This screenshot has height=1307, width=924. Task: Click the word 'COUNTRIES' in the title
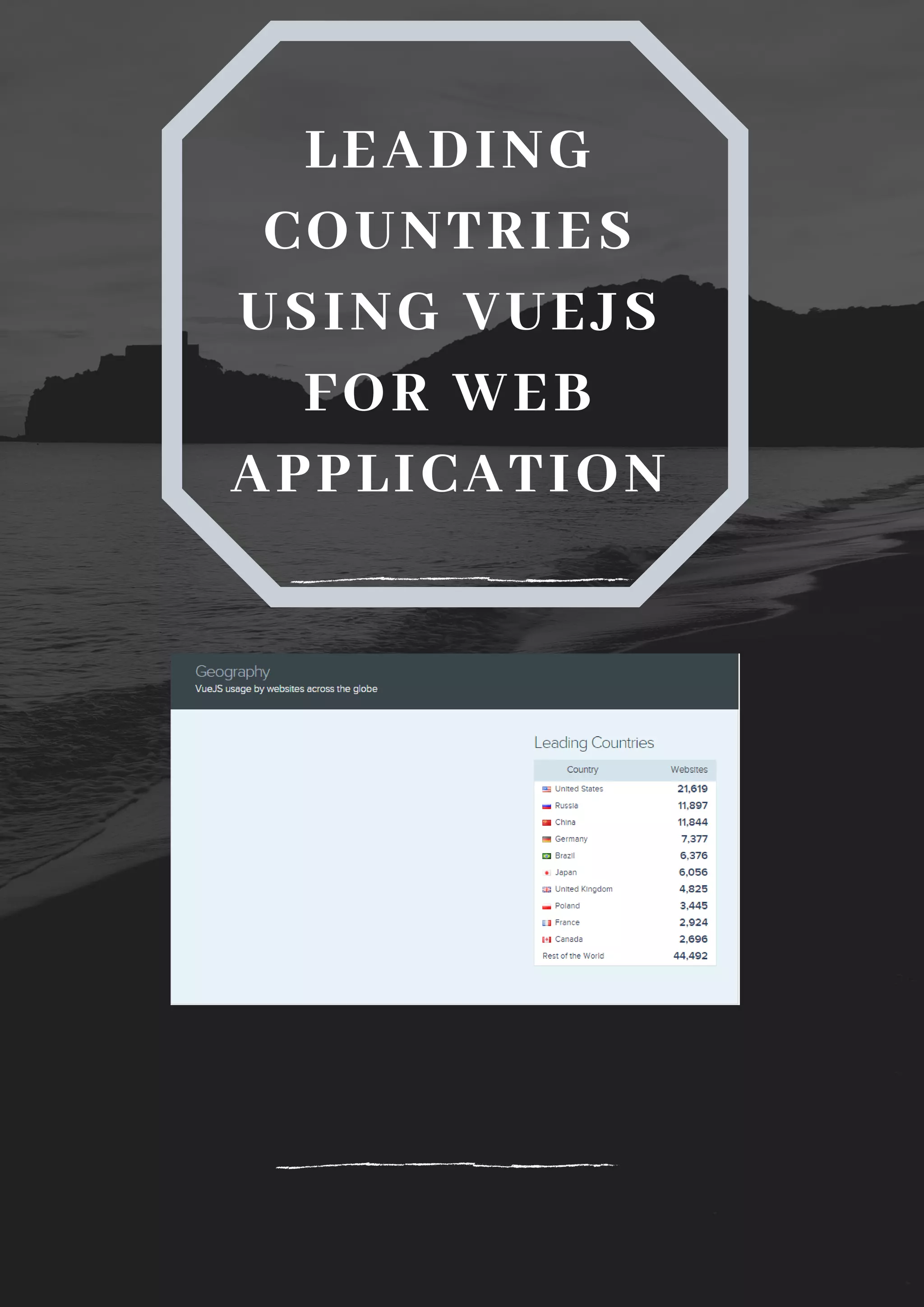448,230
